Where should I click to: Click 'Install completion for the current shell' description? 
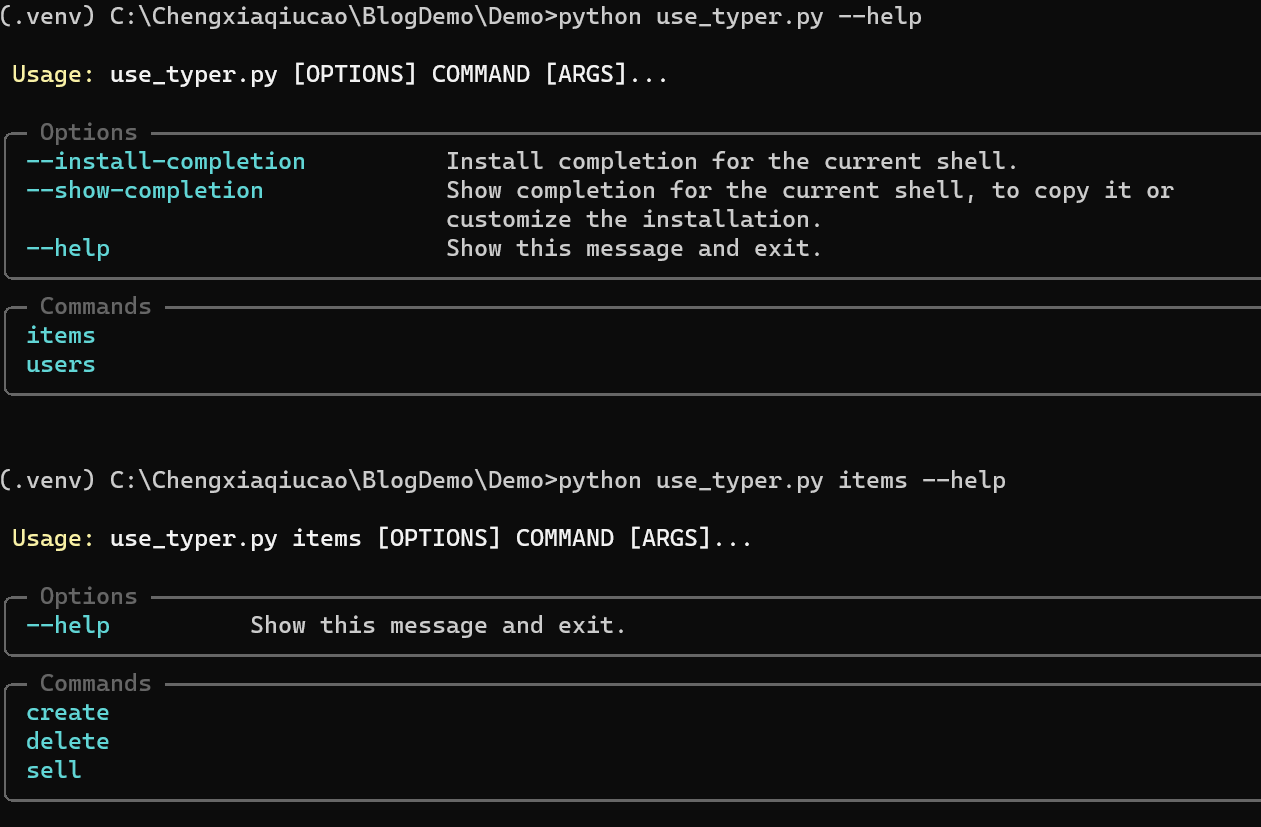(732, 161)
